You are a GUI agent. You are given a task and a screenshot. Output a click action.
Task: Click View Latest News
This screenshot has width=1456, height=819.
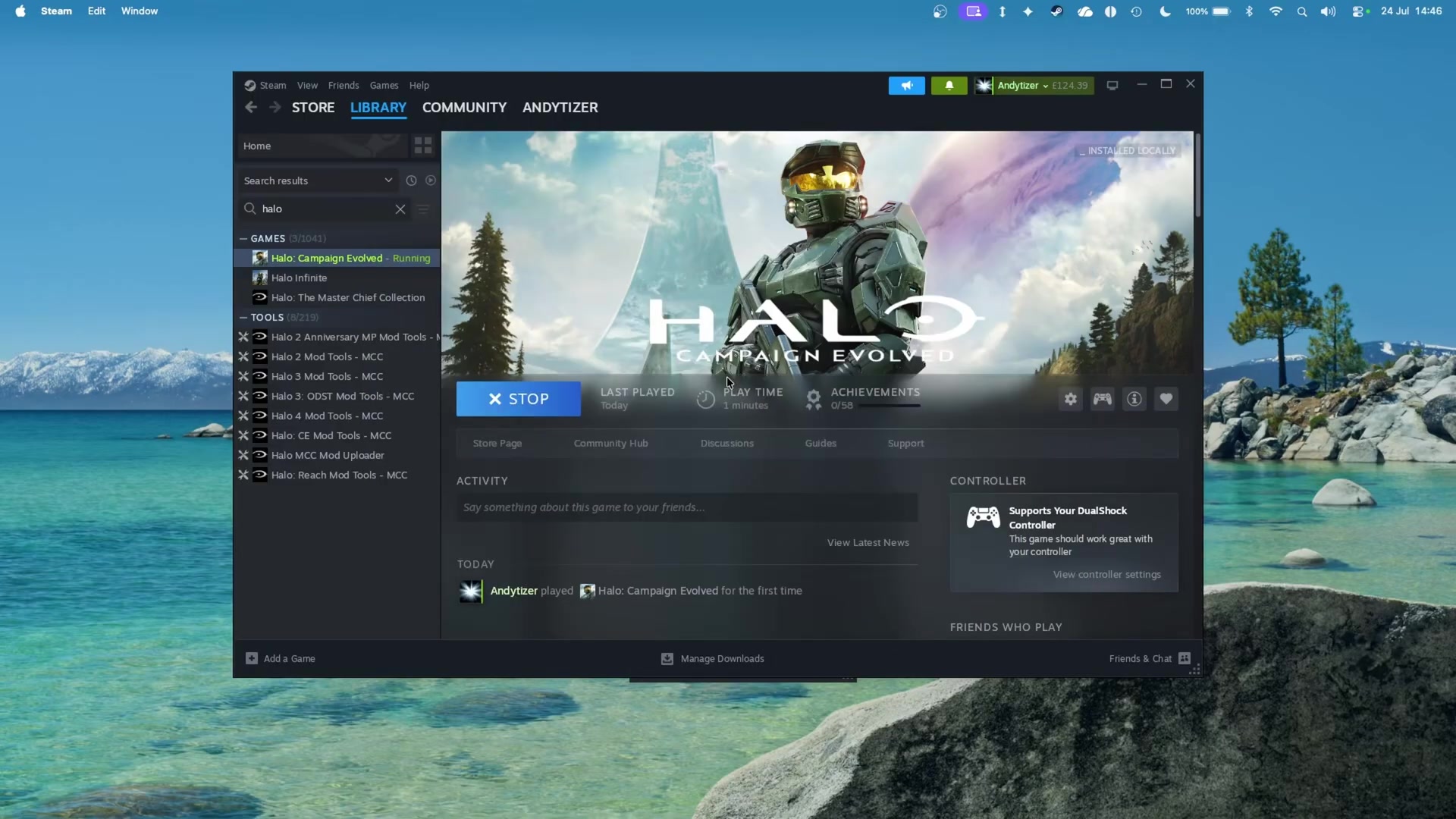pyautogui.click(x=868, y=543)
